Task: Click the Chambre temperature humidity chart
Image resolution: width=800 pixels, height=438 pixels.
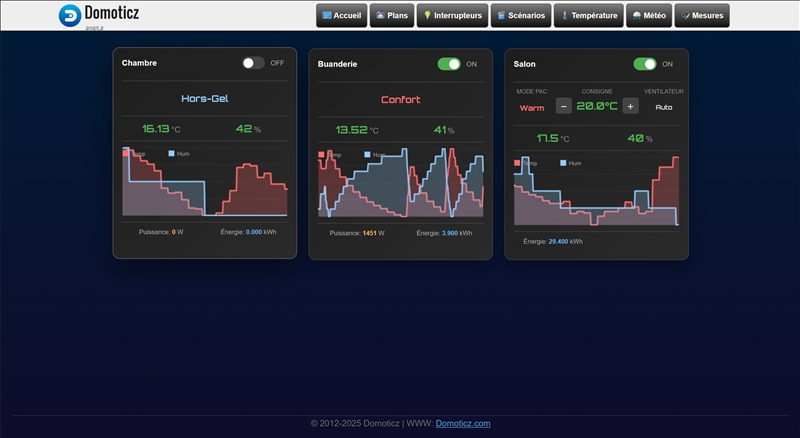Action: (205, 181)
